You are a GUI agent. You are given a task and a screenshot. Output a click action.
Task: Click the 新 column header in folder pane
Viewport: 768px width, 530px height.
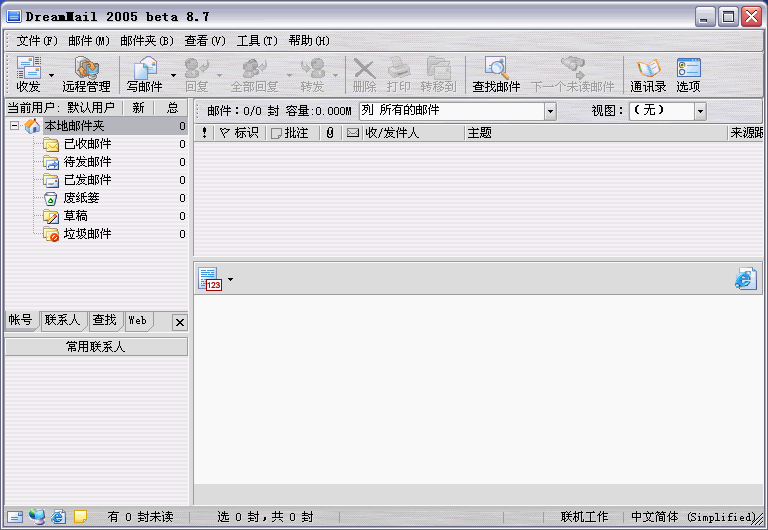139,108
